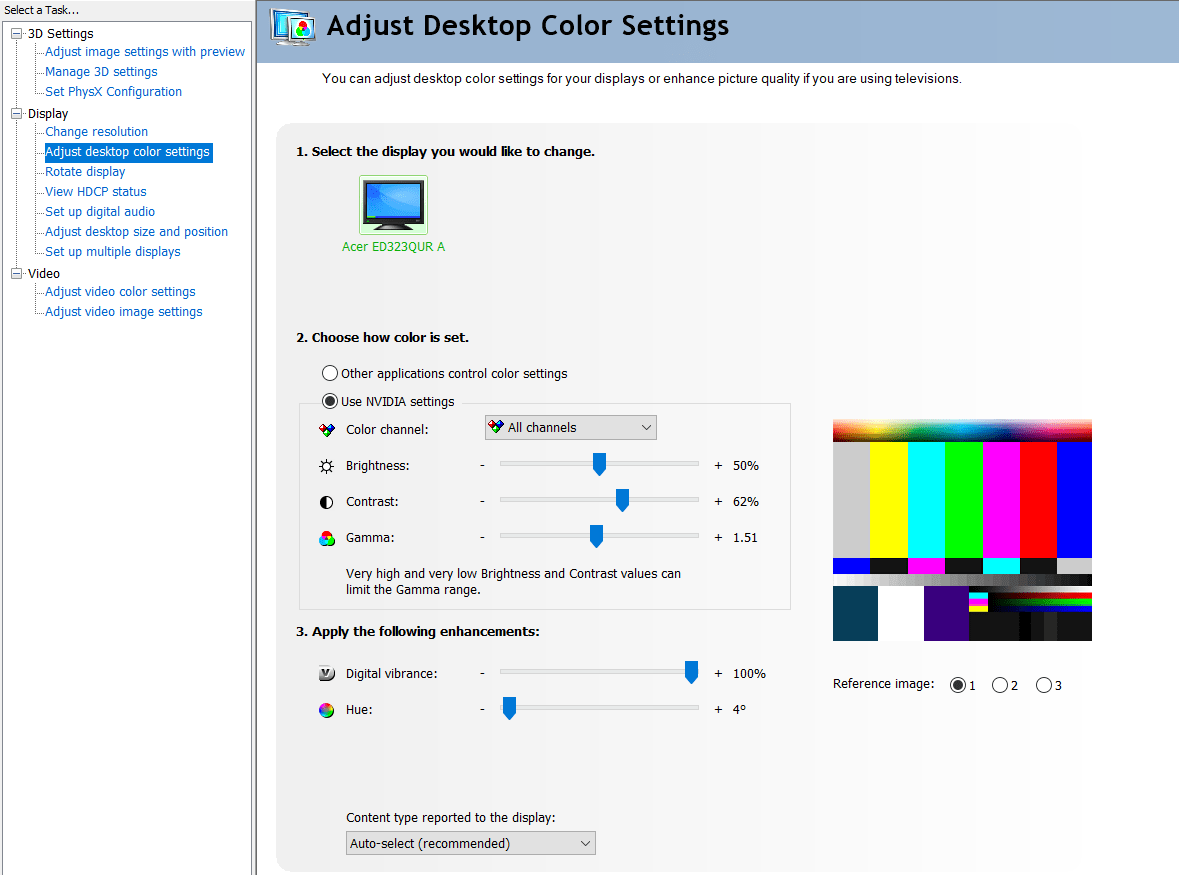Increase Brightness with the plus button
The height and width of the screenshot is (875, 1179).
718,466
